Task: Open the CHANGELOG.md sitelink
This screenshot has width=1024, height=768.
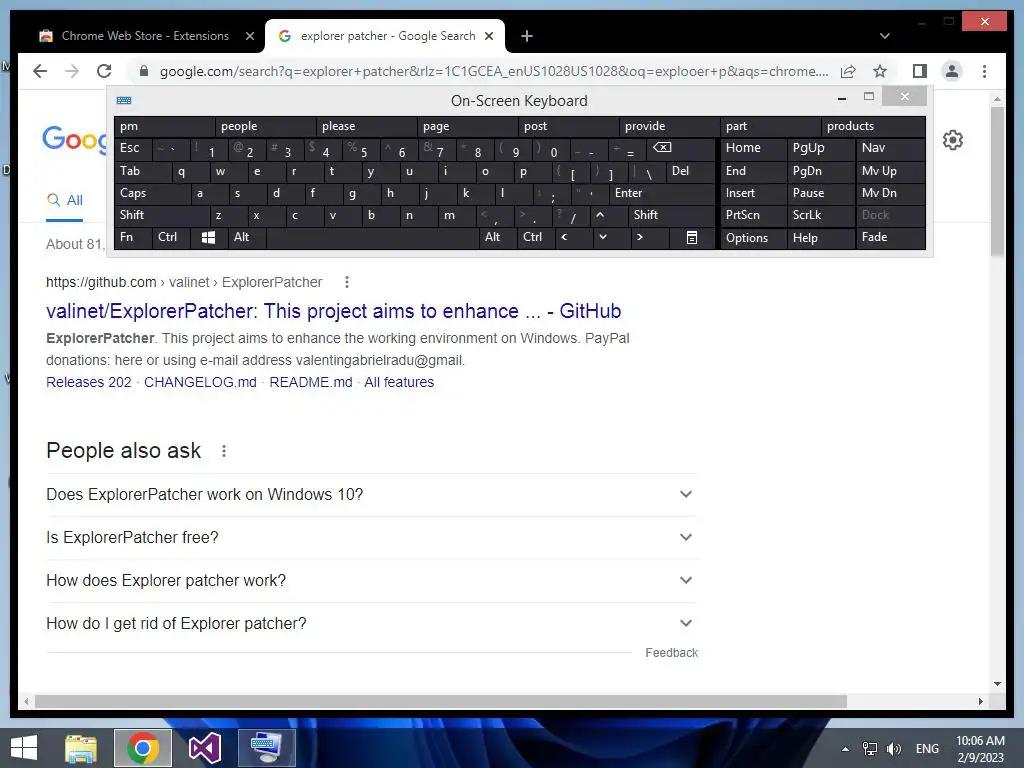Action: coord(200,382)
